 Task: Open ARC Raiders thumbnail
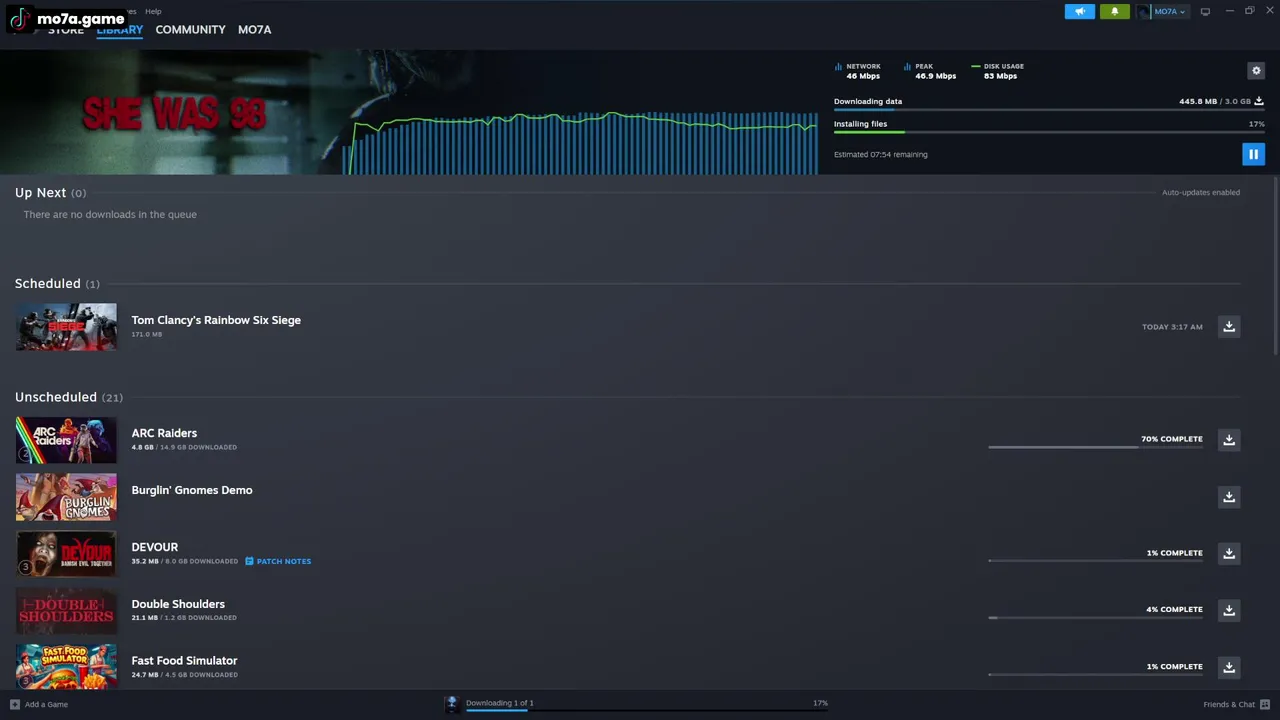pyautogui.click(x=66, y=440)
